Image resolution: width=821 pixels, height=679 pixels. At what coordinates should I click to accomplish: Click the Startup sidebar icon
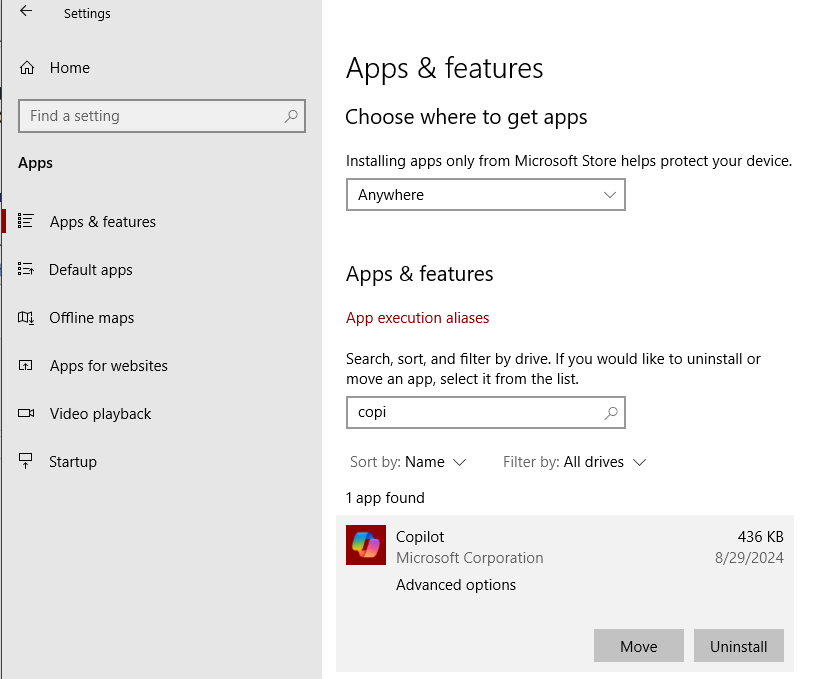tap(26, 461)
